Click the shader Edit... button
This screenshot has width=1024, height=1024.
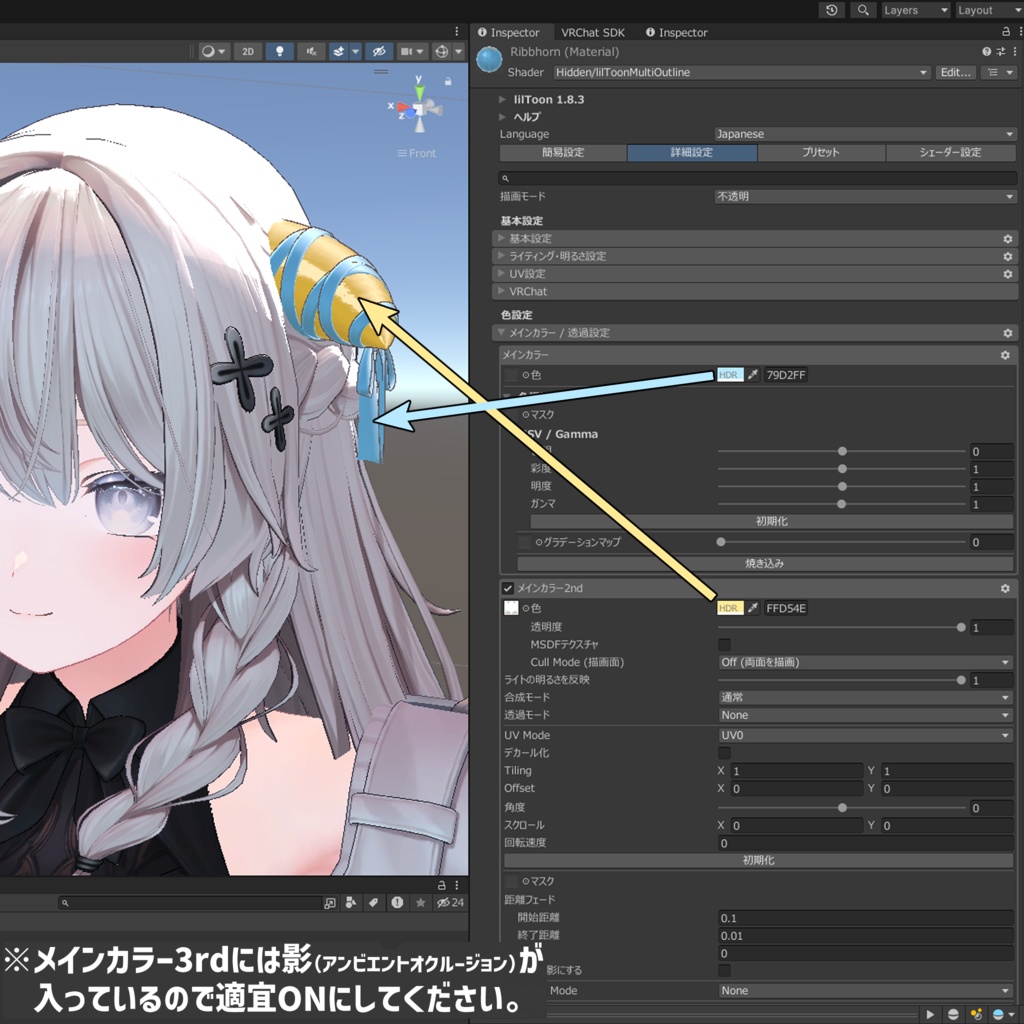point(955,72)
